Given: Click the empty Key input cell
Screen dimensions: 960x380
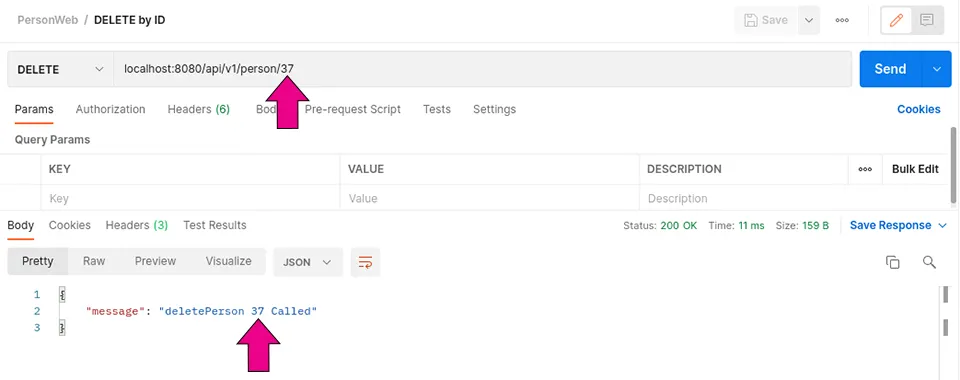Looking at the screenshot, I should pyautogui.click(x=190, y=198).
